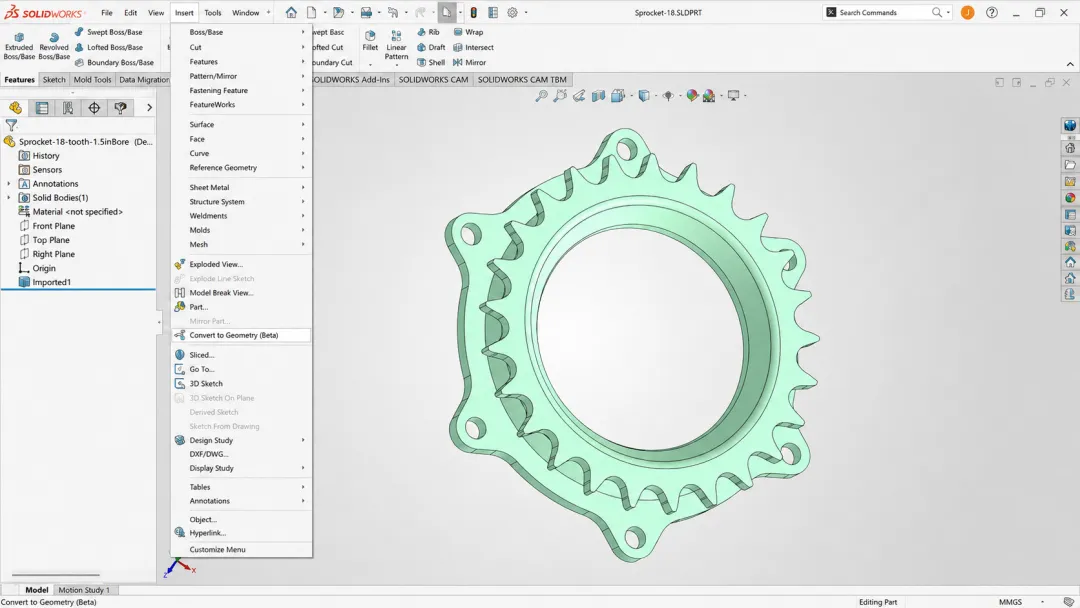Click the Help question mark icon
Screen dimensions: 1080x608
pos(992,12)
